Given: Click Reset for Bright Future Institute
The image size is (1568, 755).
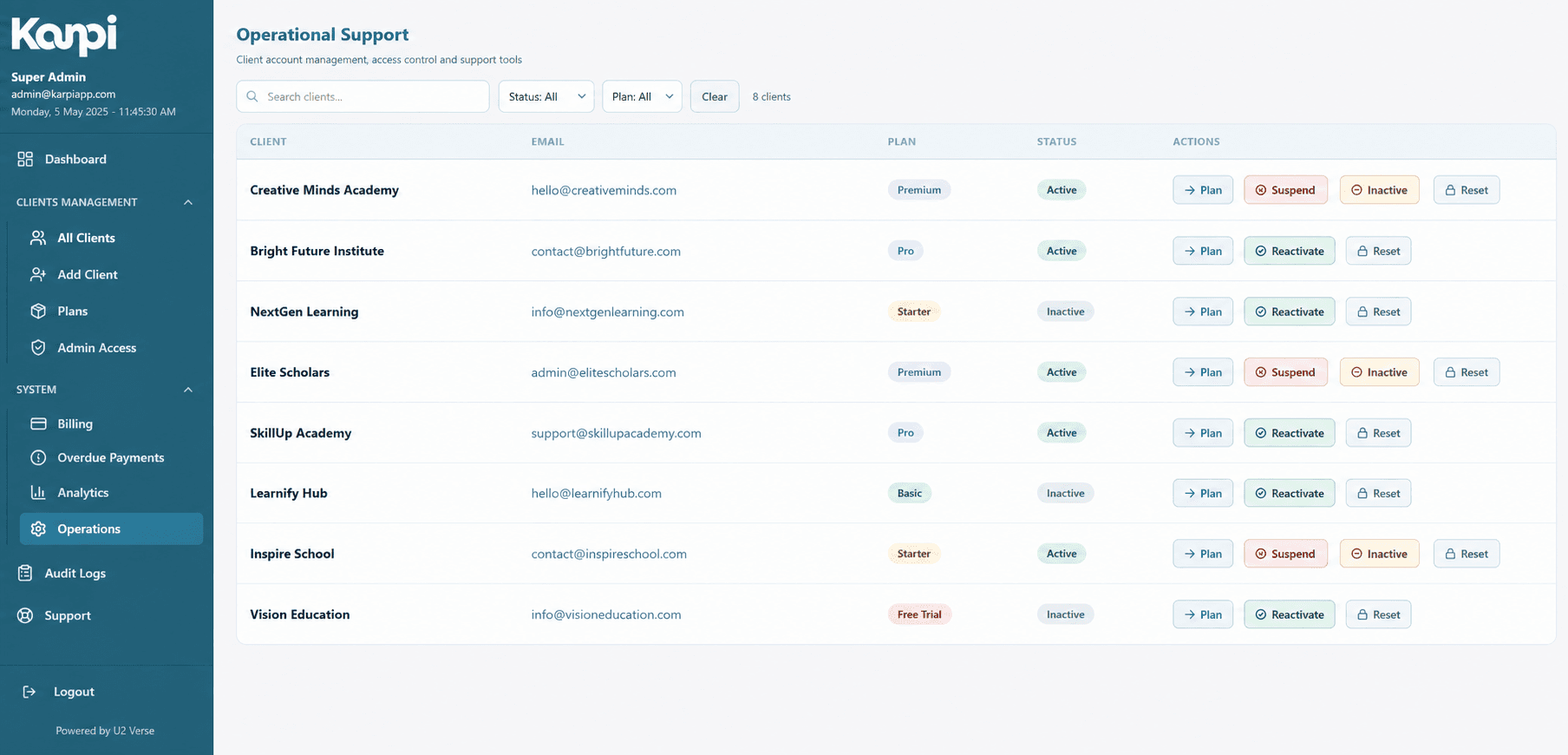Looking at the screenshot, I should tap(1378, 251).
